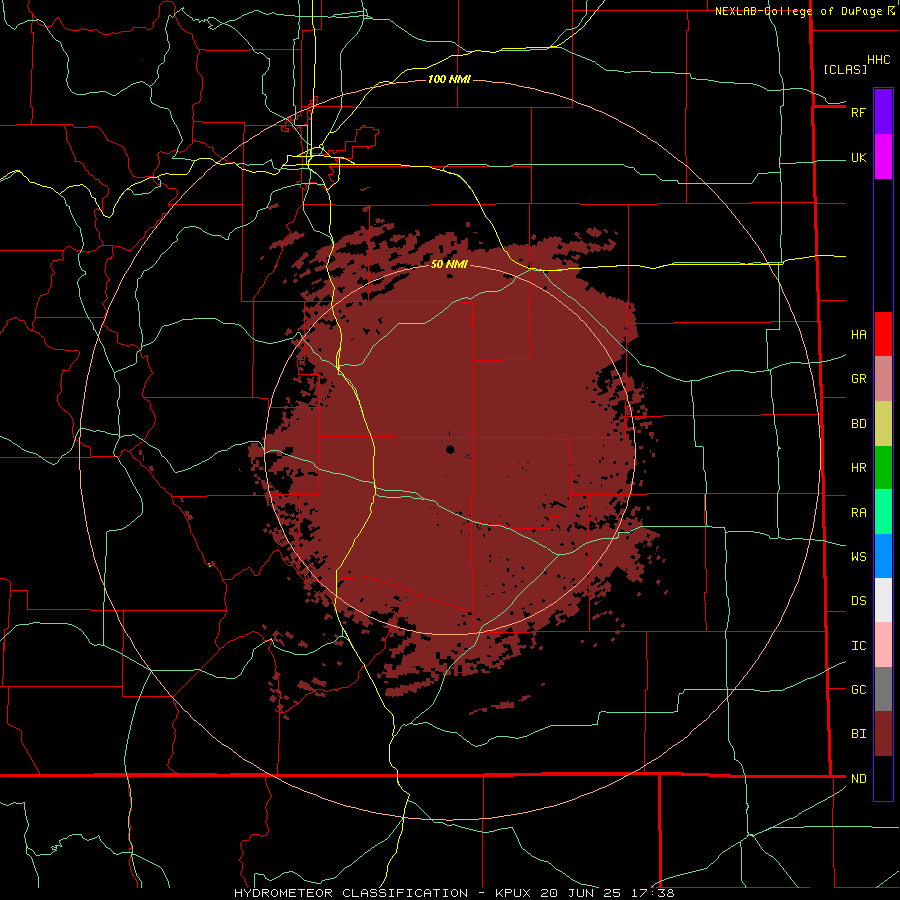The image size is (900, 900).
Task: Click the [CLAS] units label
Action: (x=845, y=69)
